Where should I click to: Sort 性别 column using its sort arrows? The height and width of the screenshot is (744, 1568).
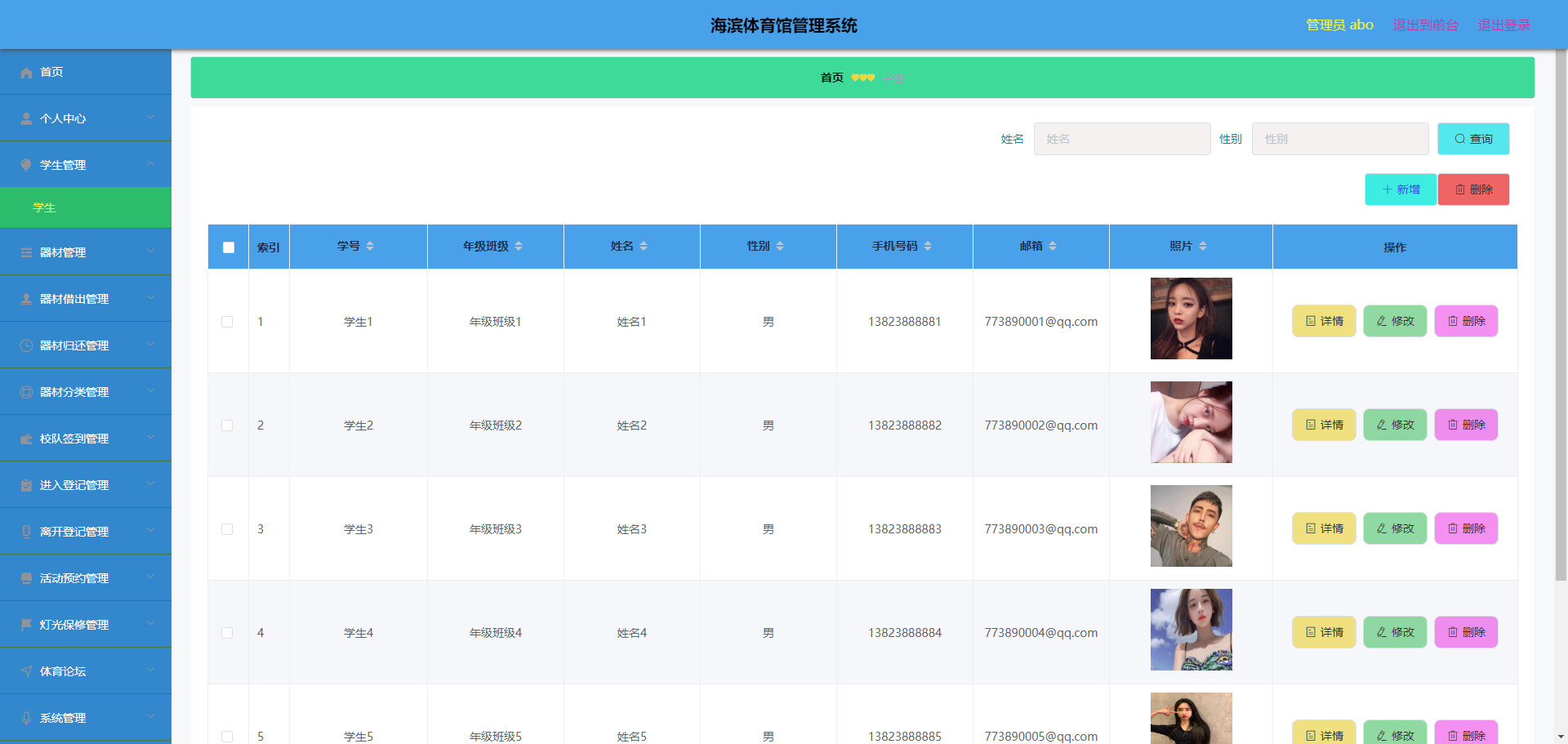(780, 247)
